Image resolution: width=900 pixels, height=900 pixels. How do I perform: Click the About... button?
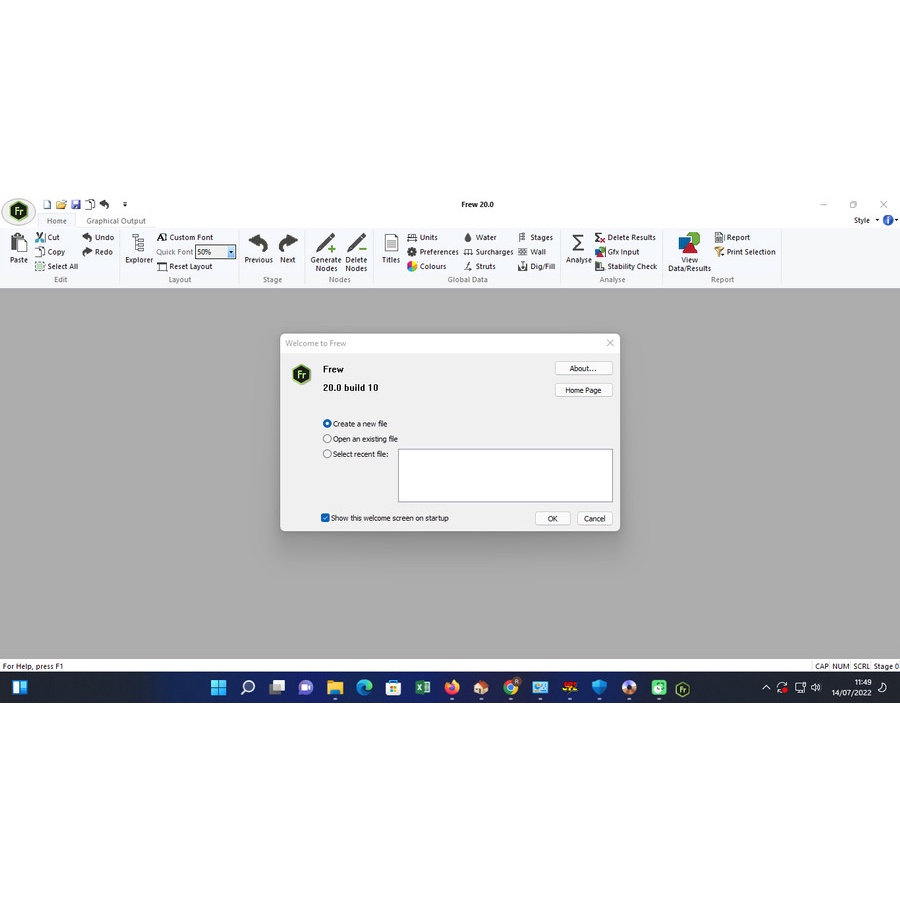coord(583,368)
